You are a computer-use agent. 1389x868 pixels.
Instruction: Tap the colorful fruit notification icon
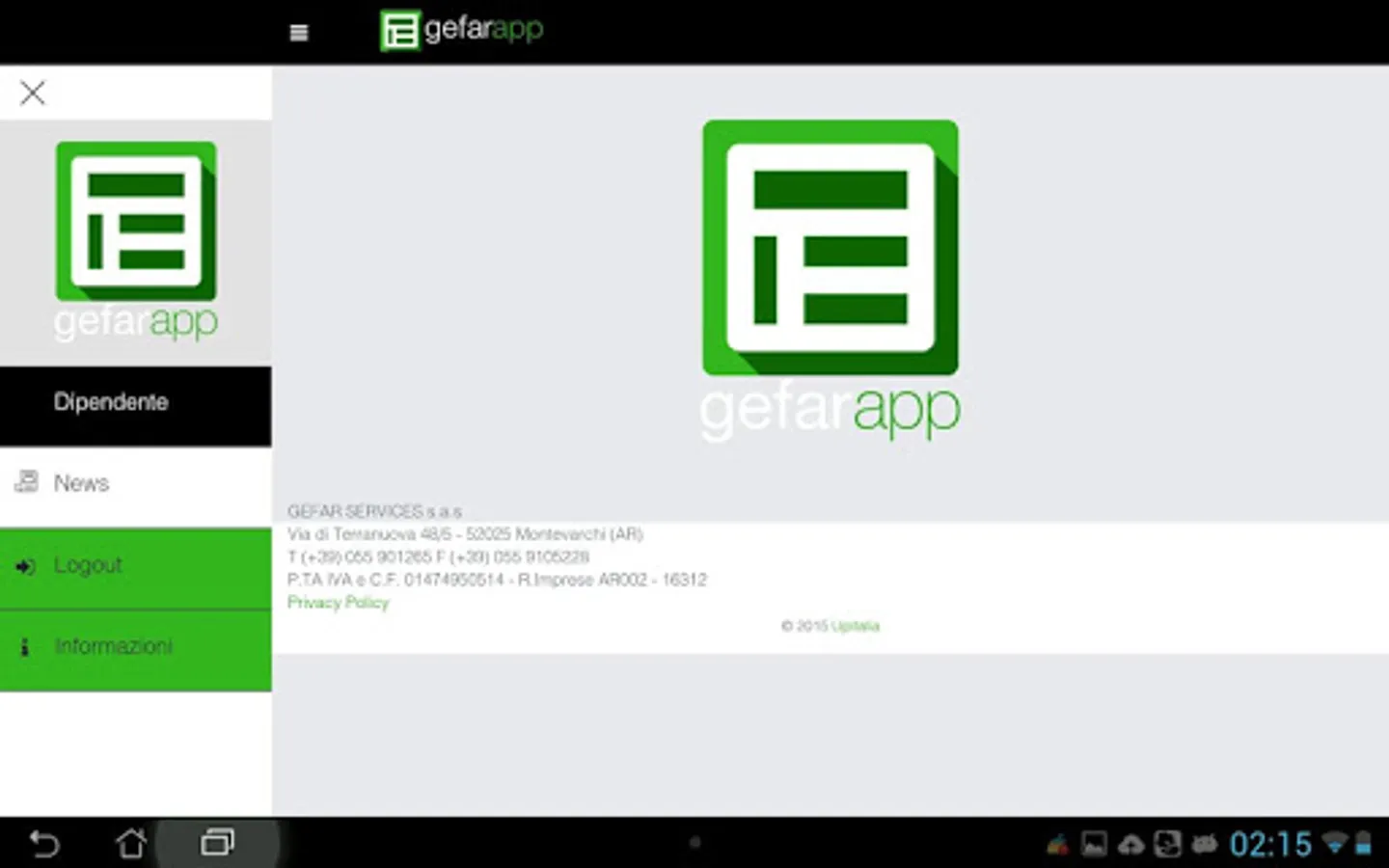[x=1058, y=845]
